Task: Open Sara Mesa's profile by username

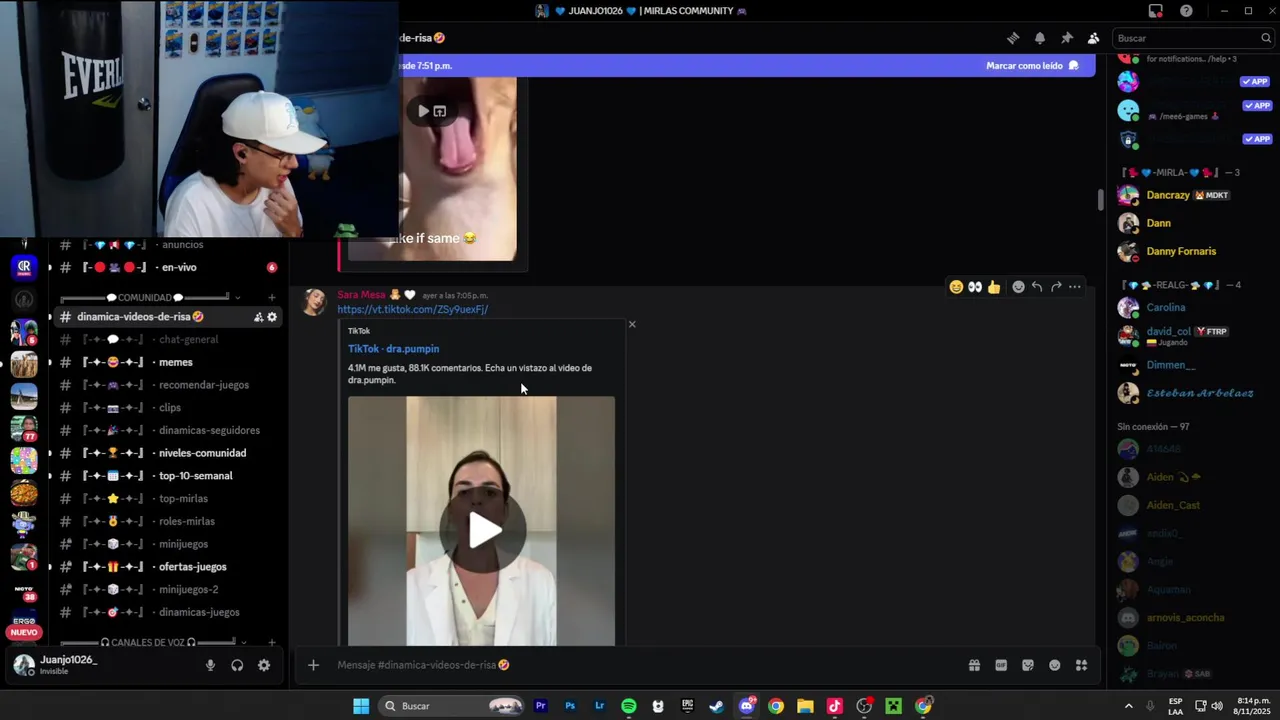Action: pyautogui.click(x=361, y=295)
